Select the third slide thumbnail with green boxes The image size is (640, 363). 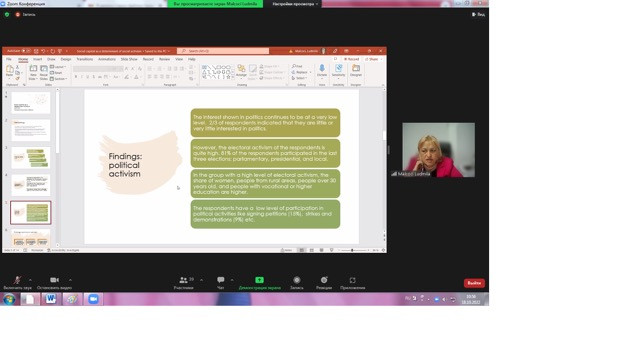[x=31, y=158]
